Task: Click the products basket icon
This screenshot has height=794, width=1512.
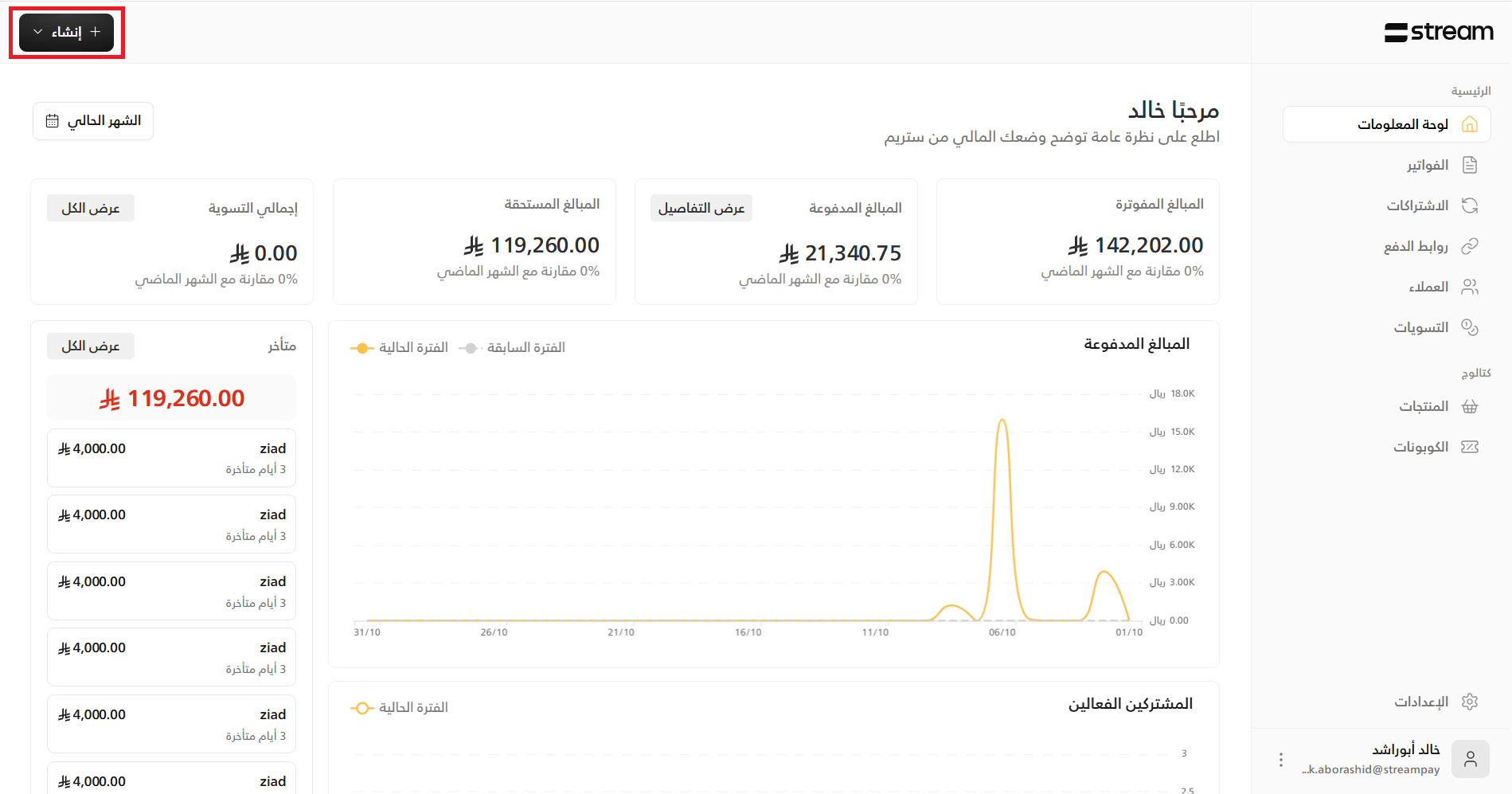Action: point(1470,406)
